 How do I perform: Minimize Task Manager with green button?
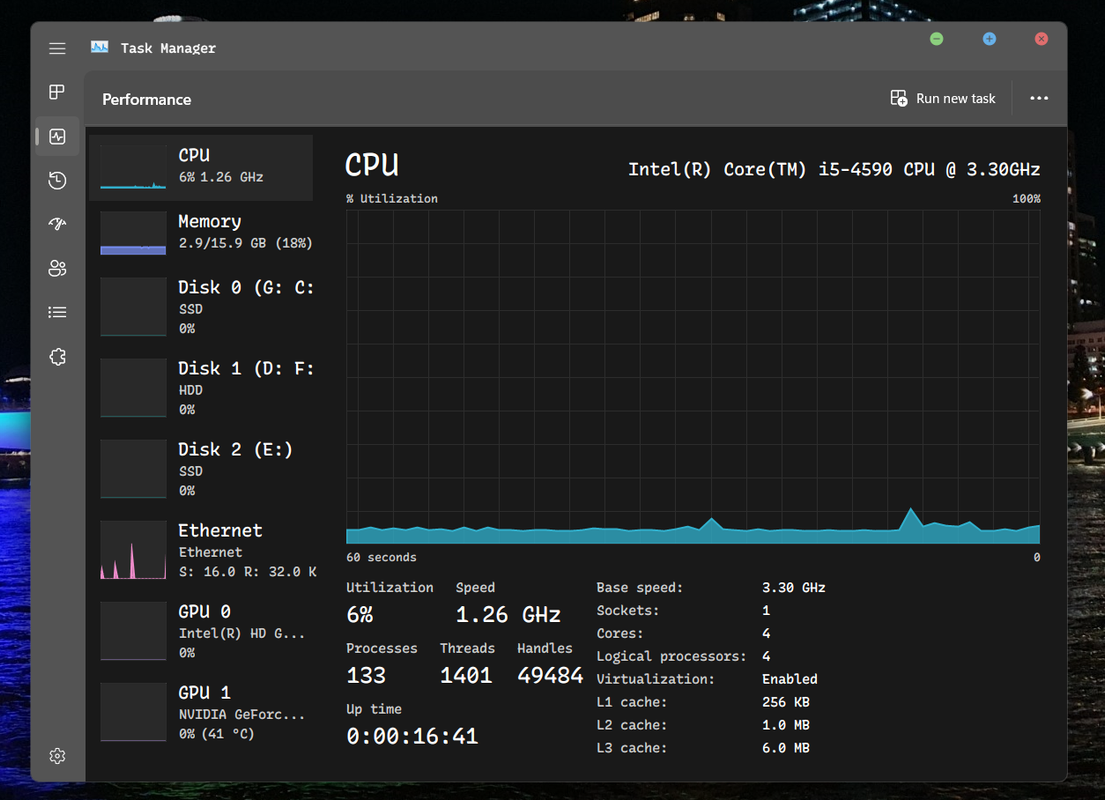tap(937, 39)
